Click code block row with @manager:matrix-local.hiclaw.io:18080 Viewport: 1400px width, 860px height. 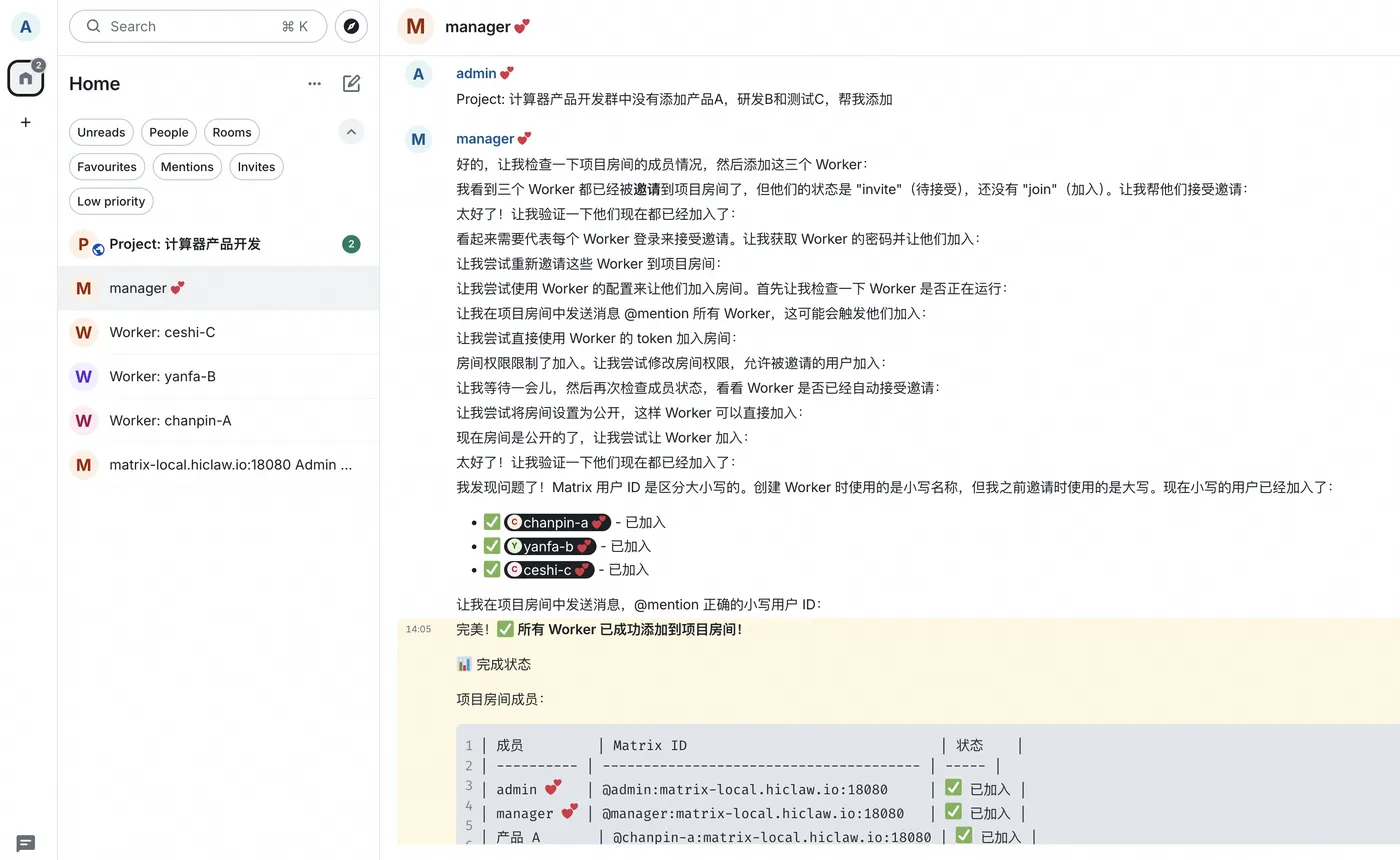756,813
